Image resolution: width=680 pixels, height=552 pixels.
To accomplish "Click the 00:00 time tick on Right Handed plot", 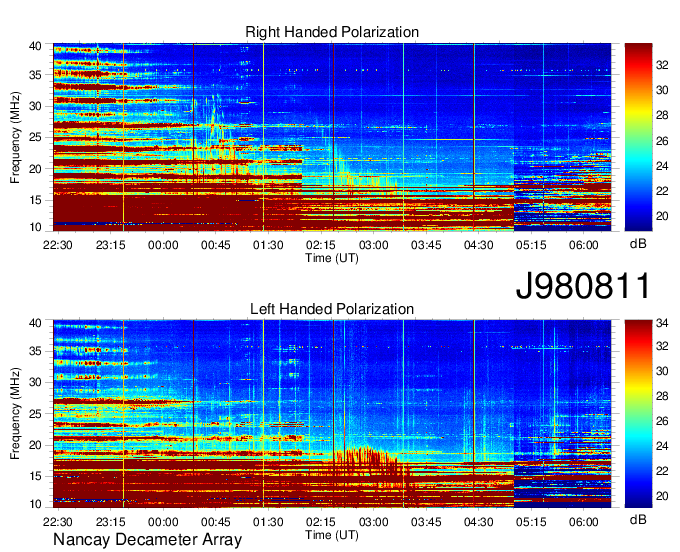I will (x=163, y=245).
